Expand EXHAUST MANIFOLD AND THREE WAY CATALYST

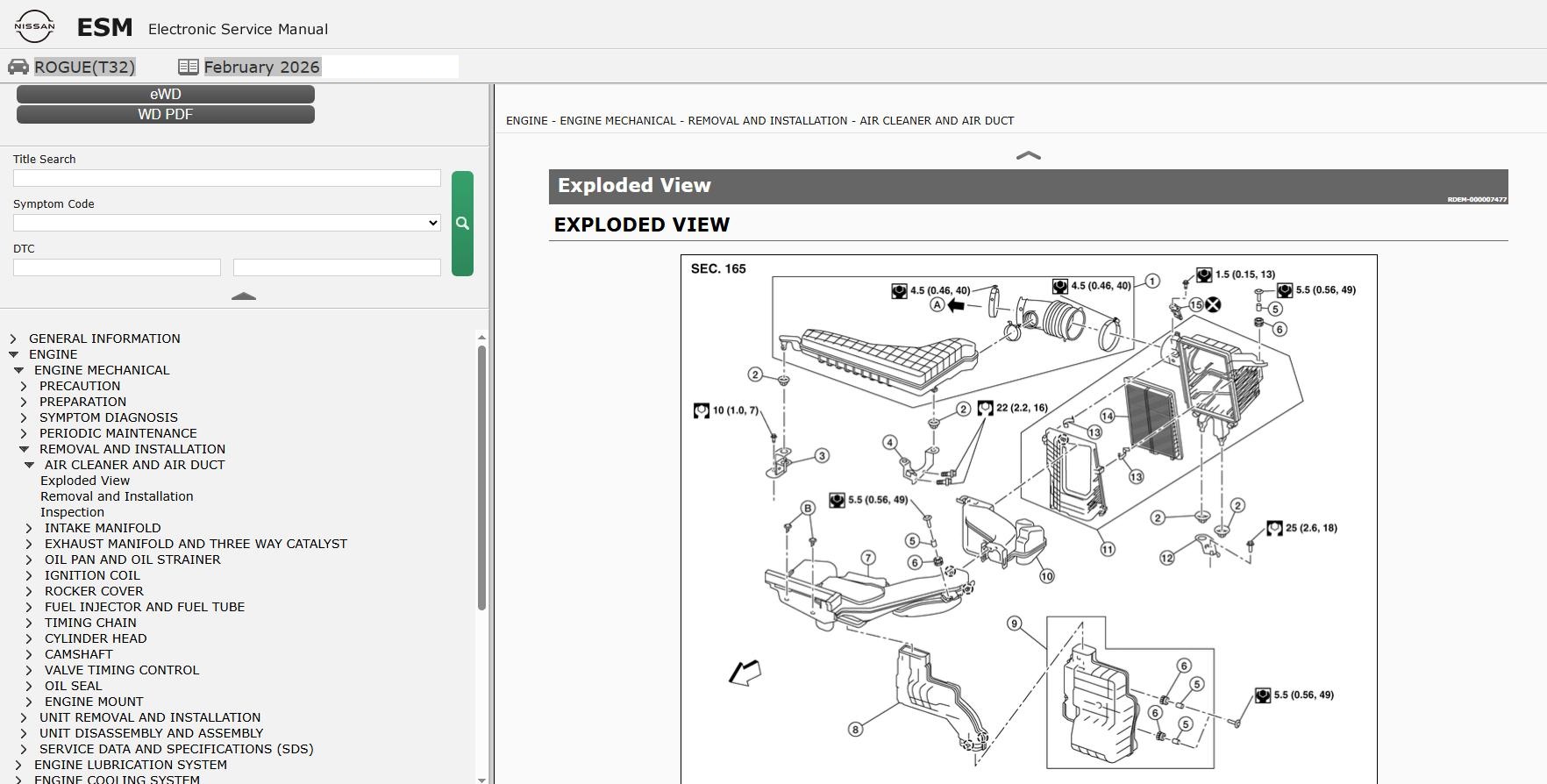click(x=29, y=544)
